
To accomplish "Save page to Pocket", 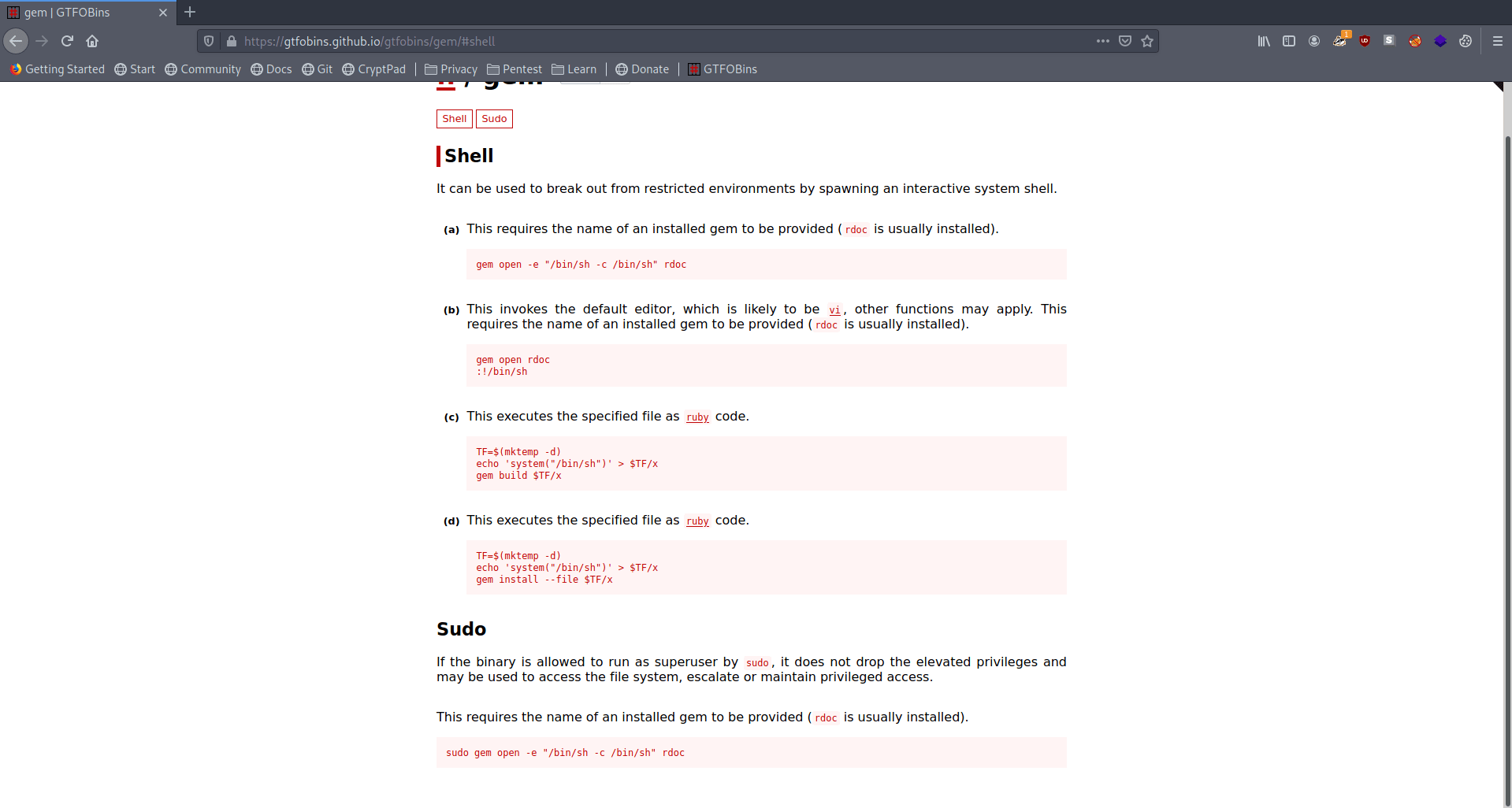I will [x=1125, y=41].
